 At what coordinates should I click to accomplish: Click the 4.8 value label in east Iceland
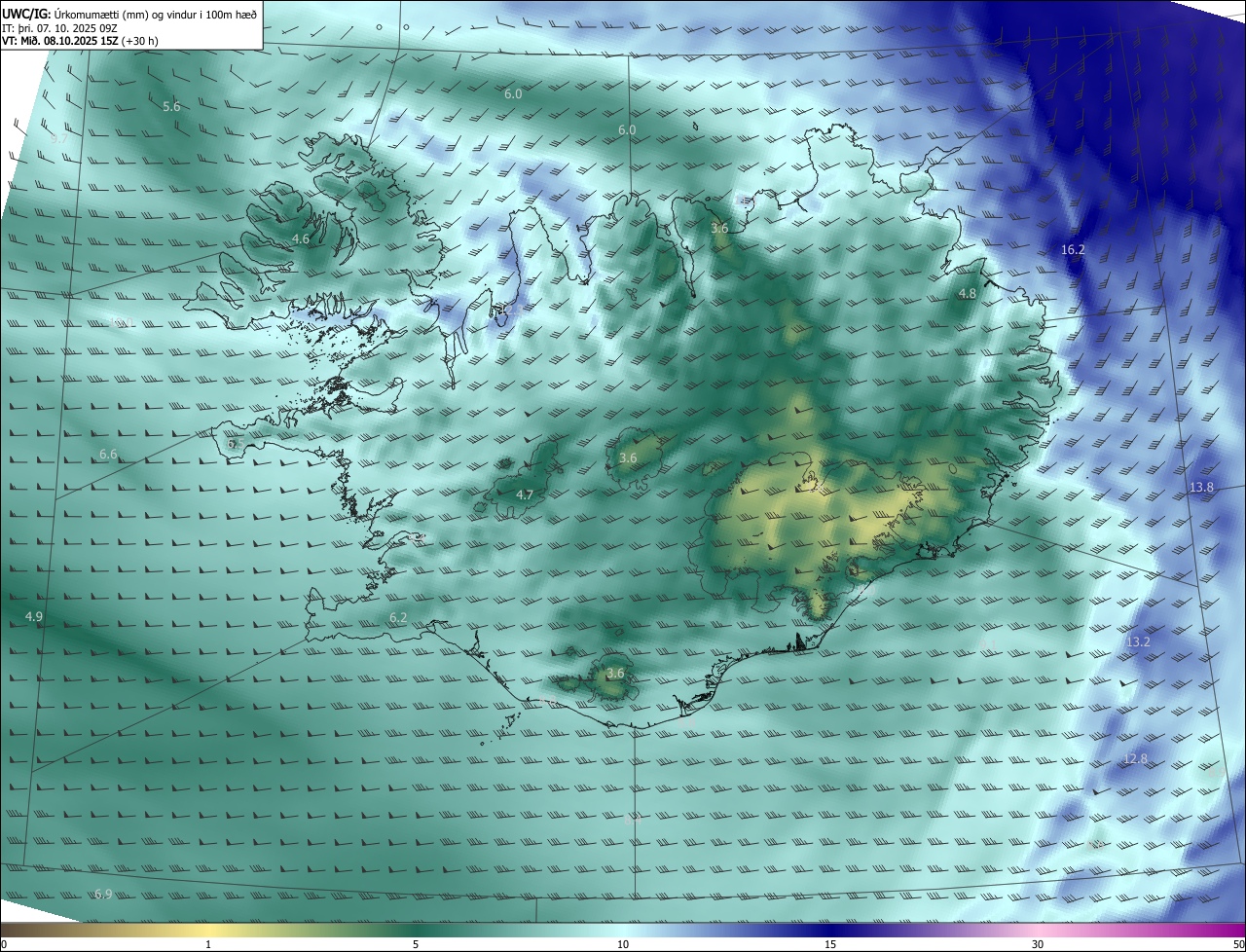968,293
